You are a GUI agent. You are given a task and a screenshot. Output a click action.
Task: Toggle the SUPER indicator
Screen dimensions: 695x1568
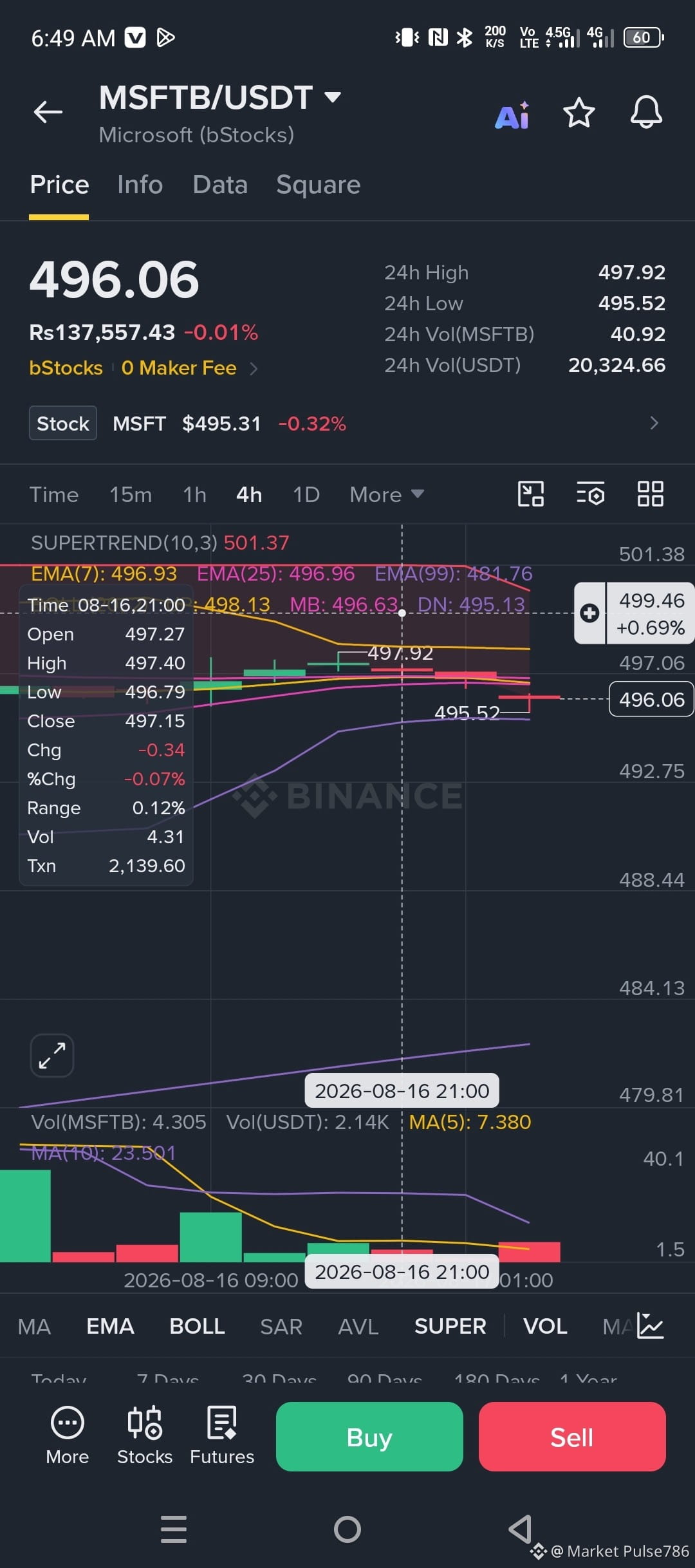[x=450, y=1326]
